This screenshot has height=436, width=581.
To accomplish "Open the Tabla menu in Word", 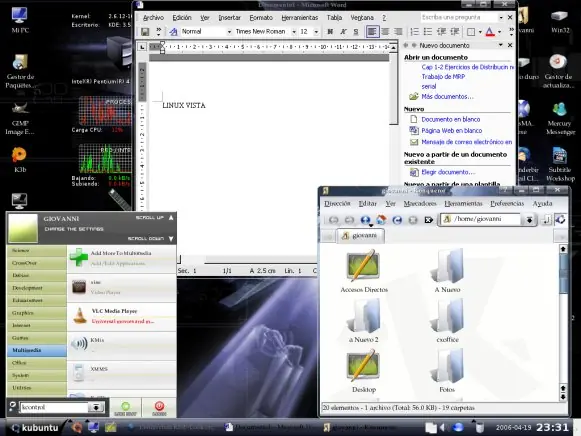I will 334,18.
